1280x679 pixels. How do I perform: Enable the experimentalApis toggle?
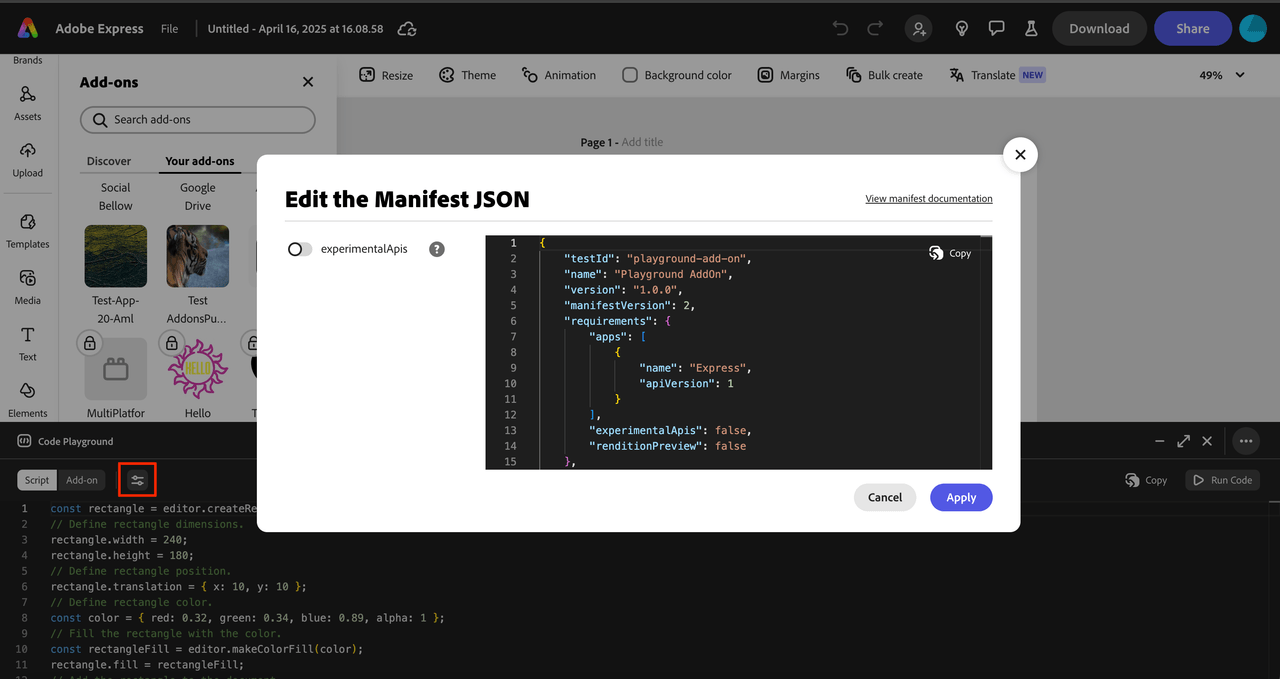tap(300, 249)
